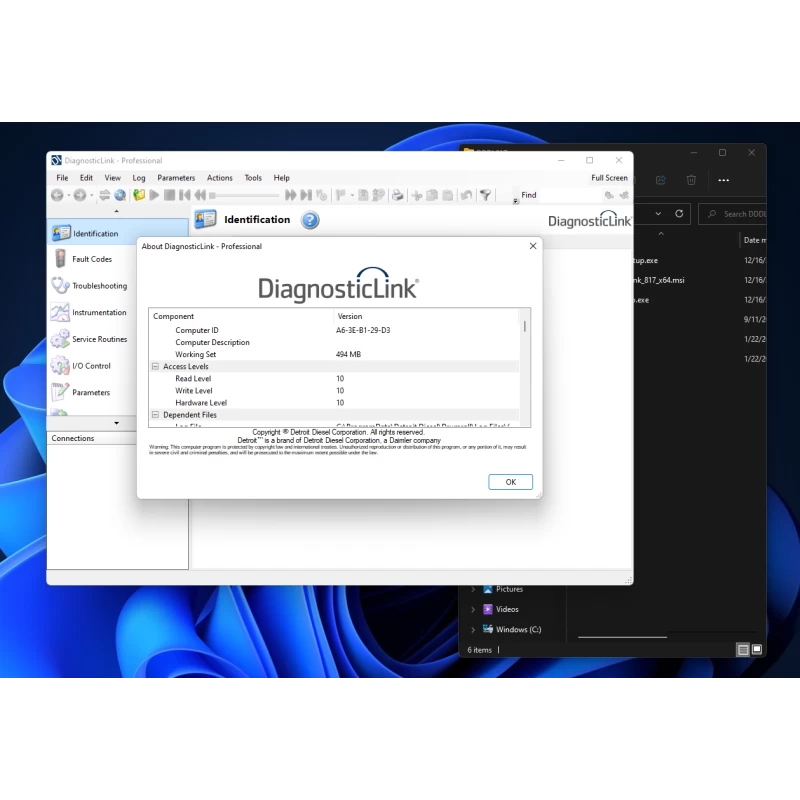
Task: Open the Edit menu
Action: point(86,178)
